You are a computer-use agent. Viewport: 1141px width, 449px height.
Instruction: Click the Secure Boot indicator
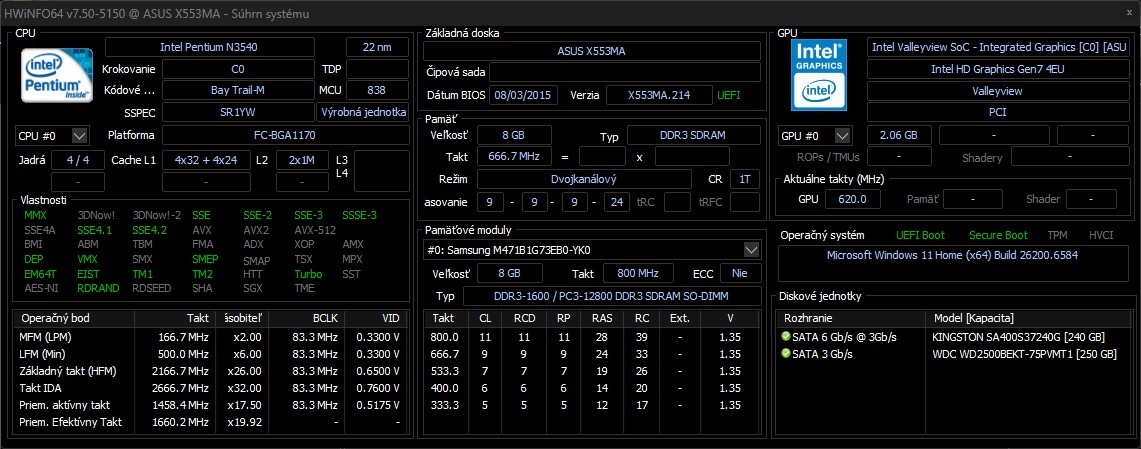(998, 235)
